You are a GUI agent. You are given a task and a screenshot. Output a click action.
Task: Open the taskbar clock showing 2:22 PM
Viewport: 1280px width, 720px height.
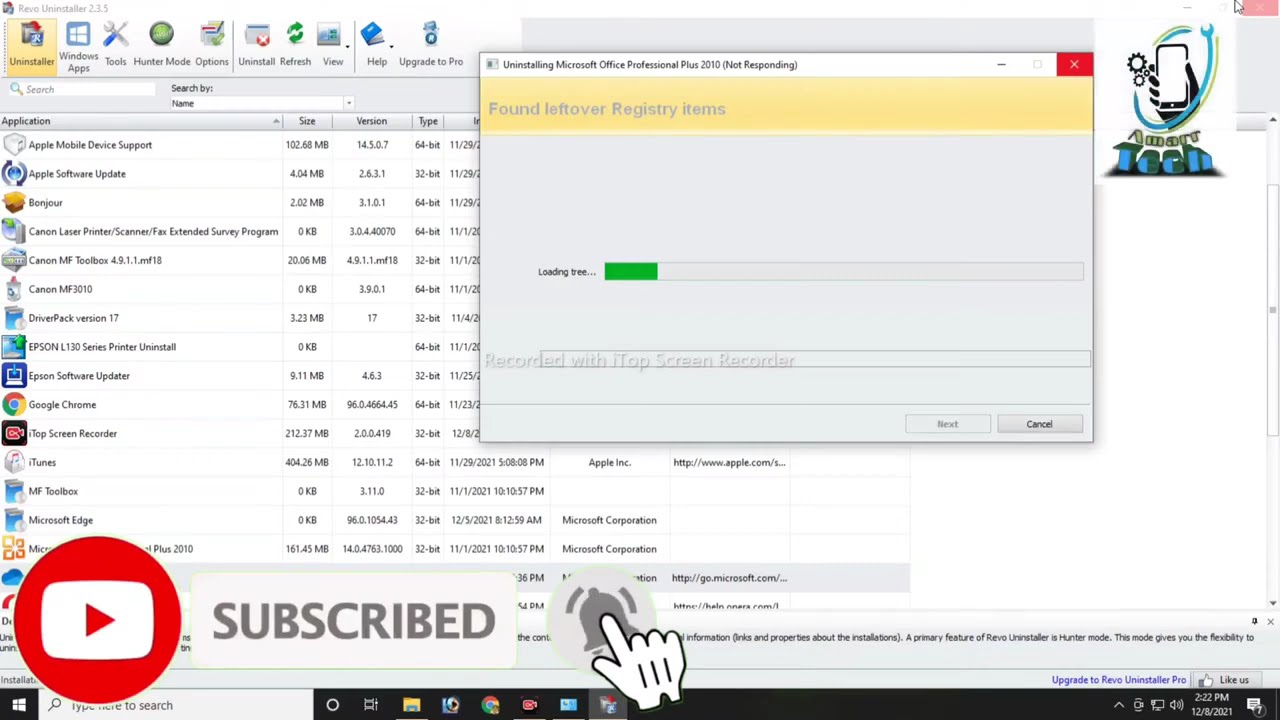[1211, 705]
